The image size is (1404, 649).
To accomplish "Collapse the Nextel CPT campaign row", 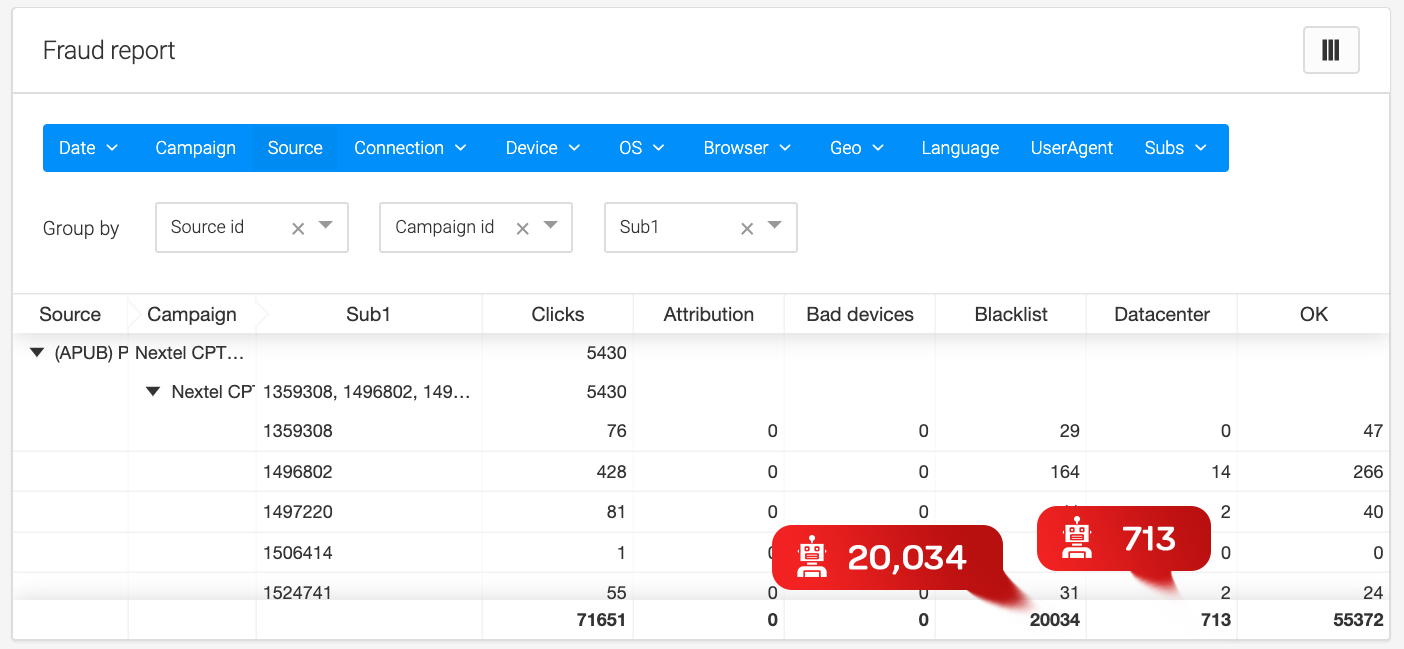I will pos(153,391).
